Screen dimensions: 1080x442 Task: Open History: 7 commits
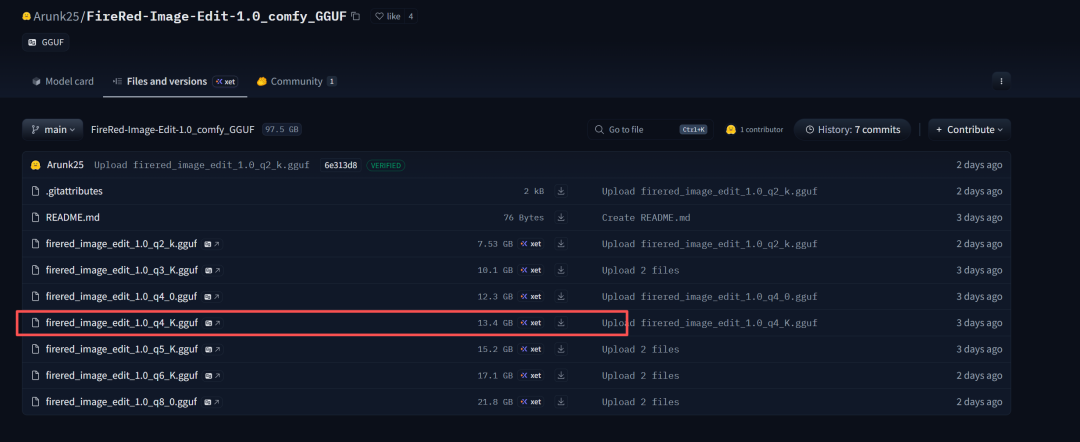(853, 129)
